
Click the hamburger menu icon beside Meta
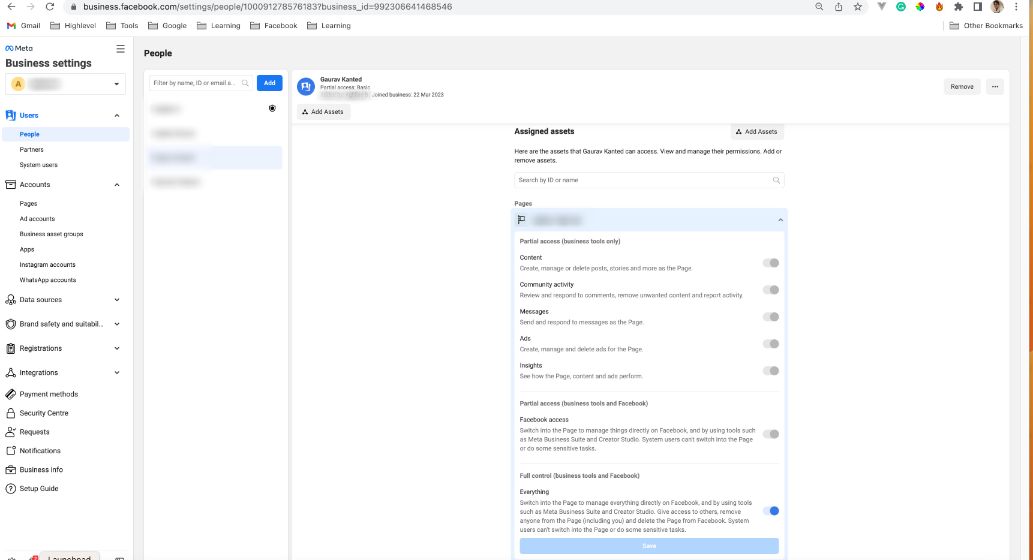[x=120, y=49]
